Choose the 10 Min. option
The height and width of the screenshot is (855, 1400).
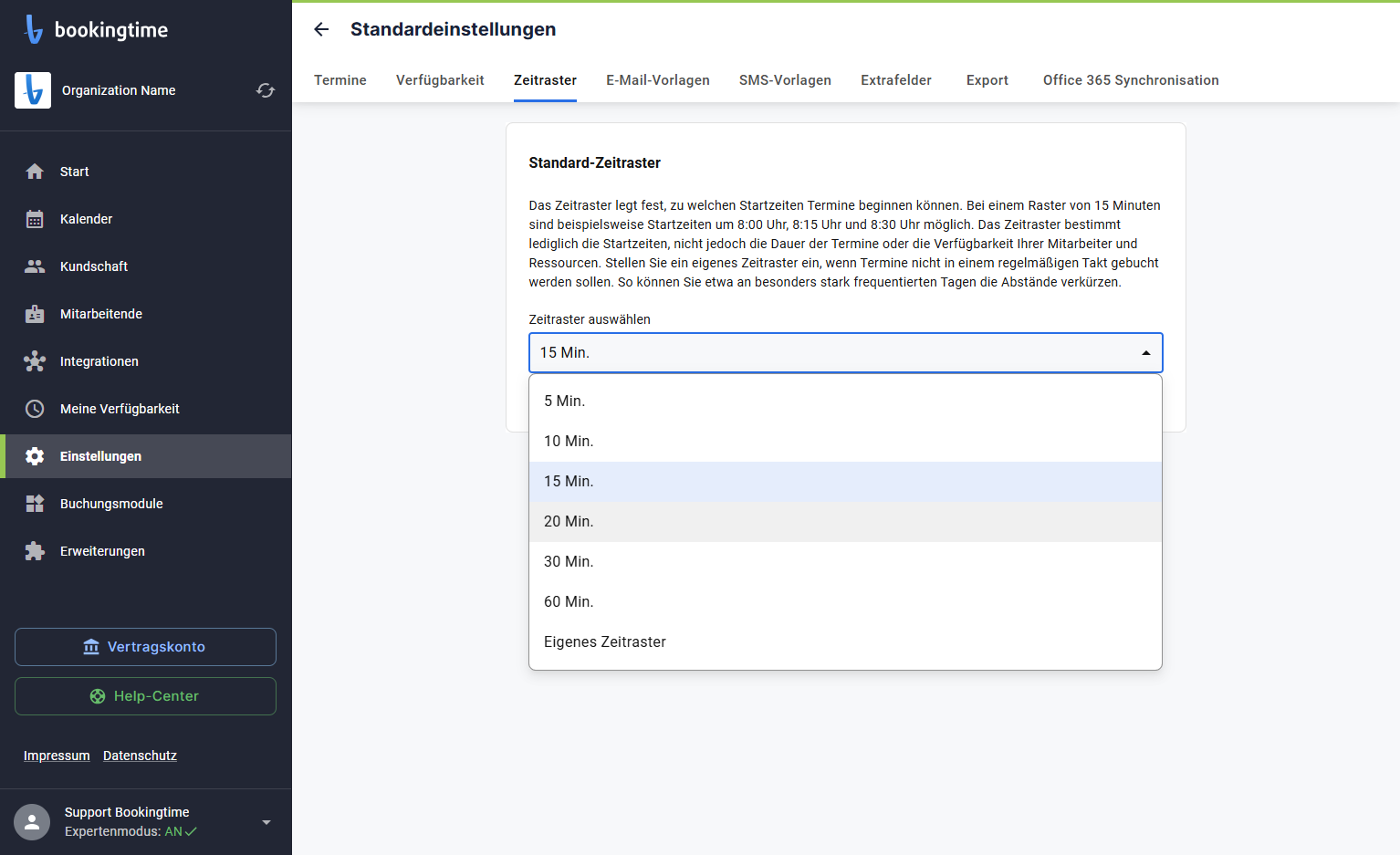pyautogui.click(x=845, y=442)
